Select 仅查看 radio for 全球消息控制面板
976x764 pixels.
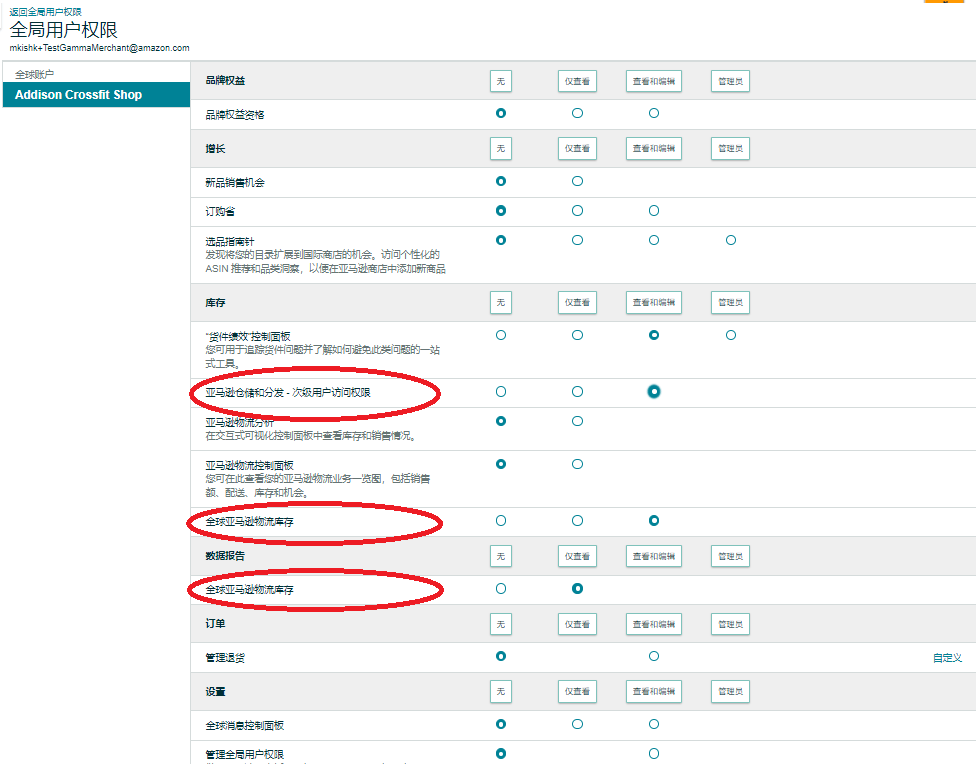(x=577, y=724)
